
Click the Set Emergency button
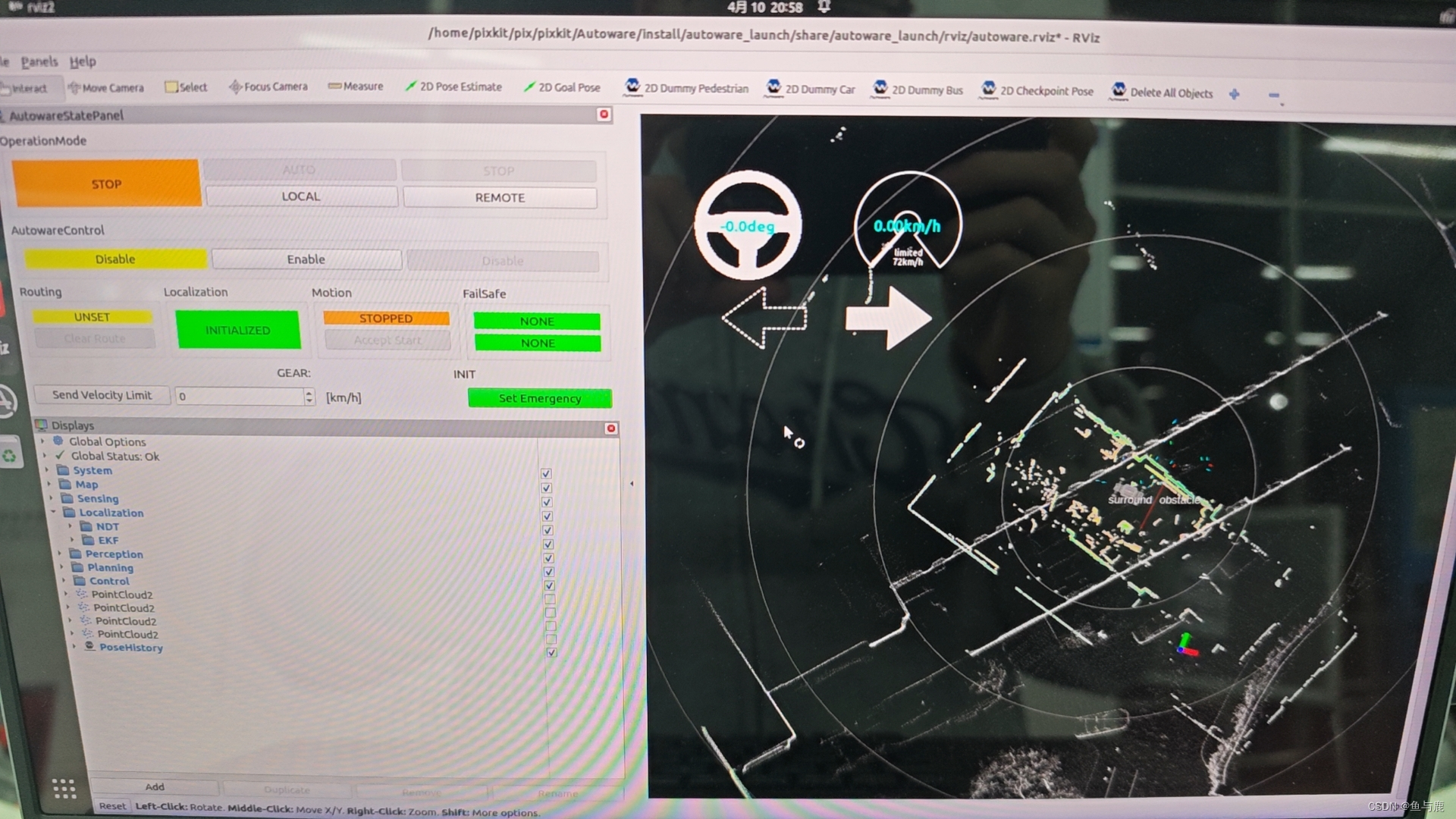539,398
